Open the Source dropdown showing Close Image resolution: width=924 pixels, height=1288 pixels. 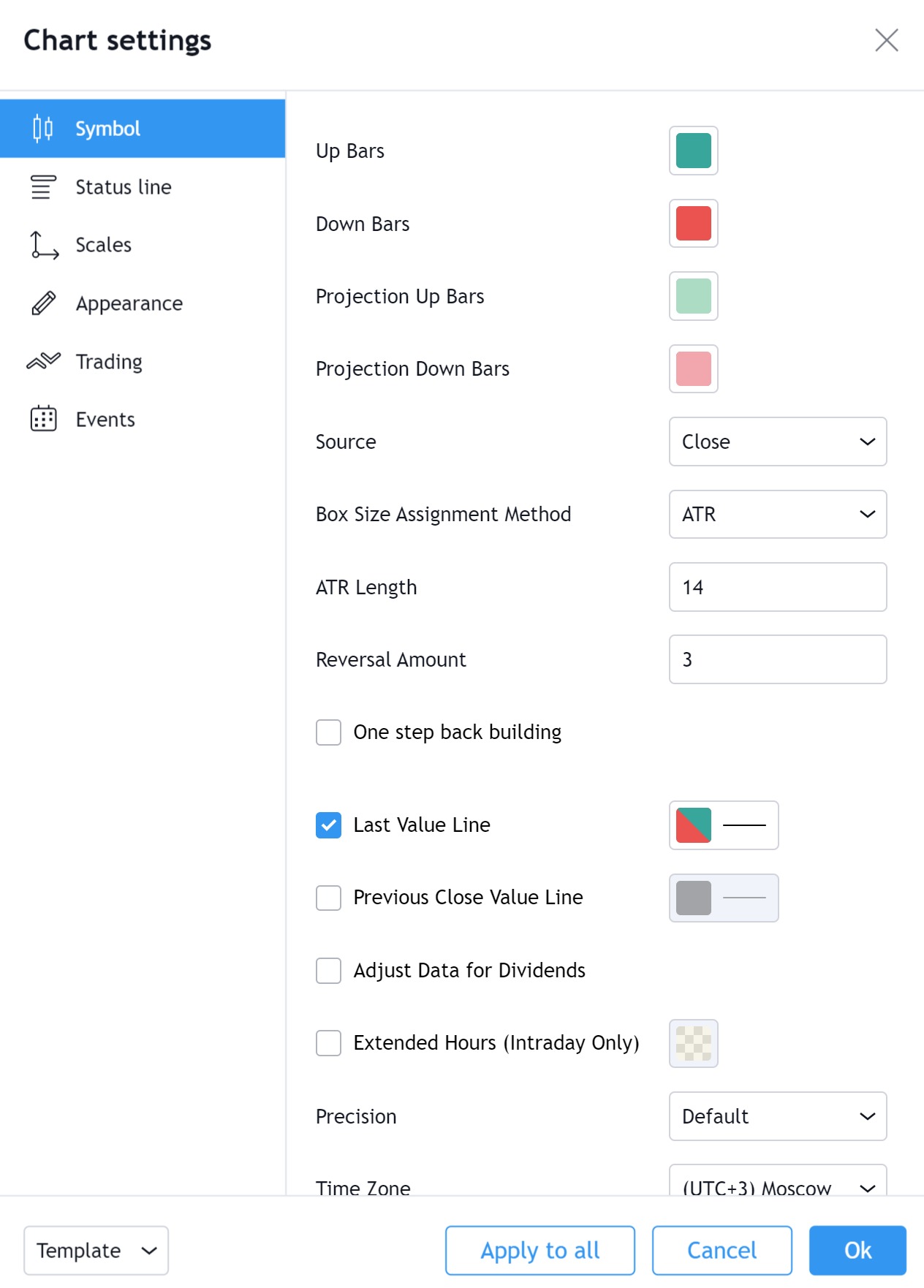pyautogui.click(x=778, y=442)
